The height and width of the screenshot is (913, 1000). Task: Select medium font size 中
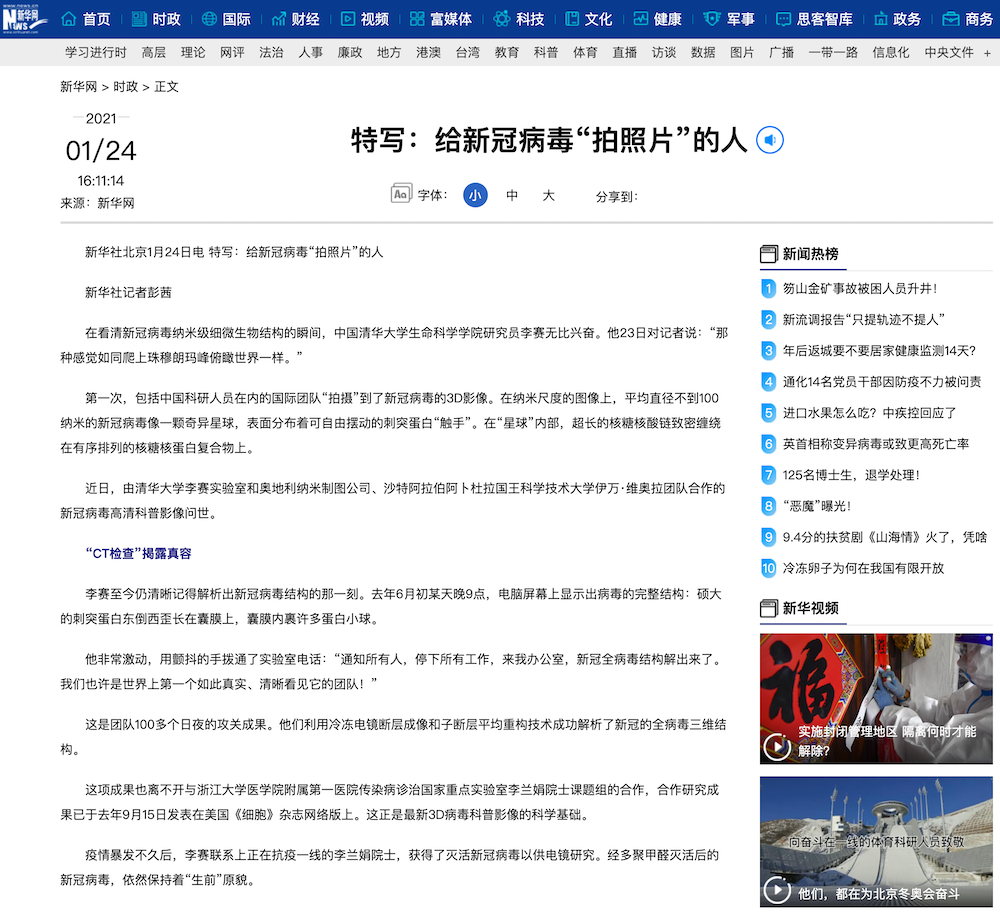click(x=512, y=195)
